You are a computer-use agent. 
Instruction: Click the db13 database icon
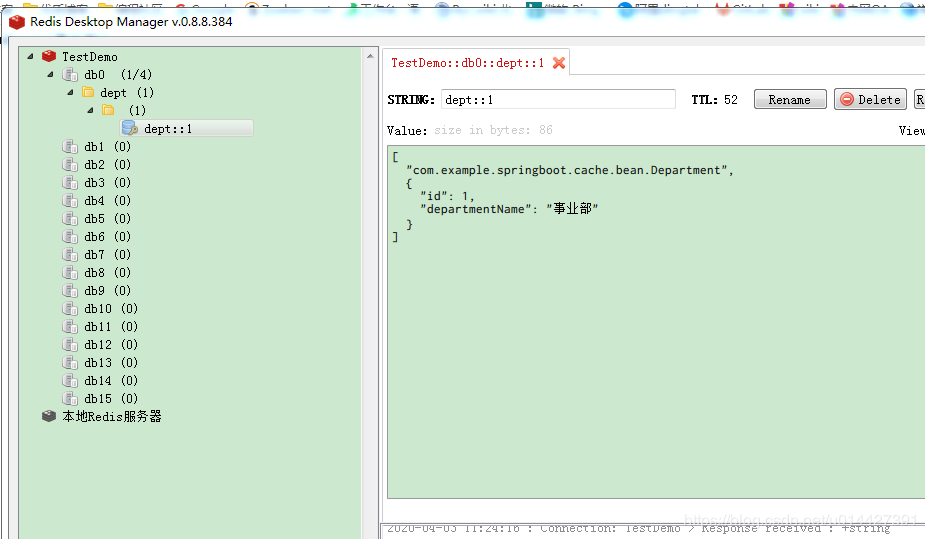[x=70, y=363]
